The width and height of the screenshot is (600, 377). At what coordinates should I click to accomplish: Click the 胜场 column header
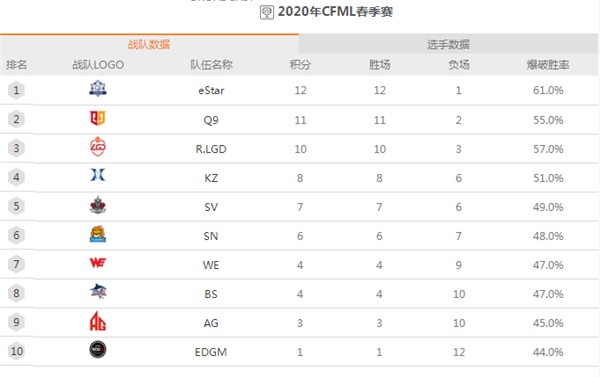coord(380,65)
